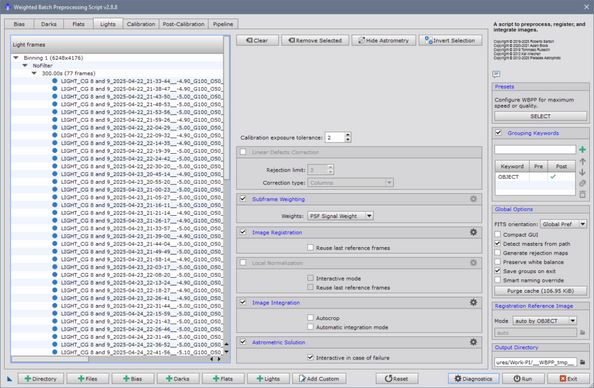
Task: Reset the script settings
Action: point(397,379)
